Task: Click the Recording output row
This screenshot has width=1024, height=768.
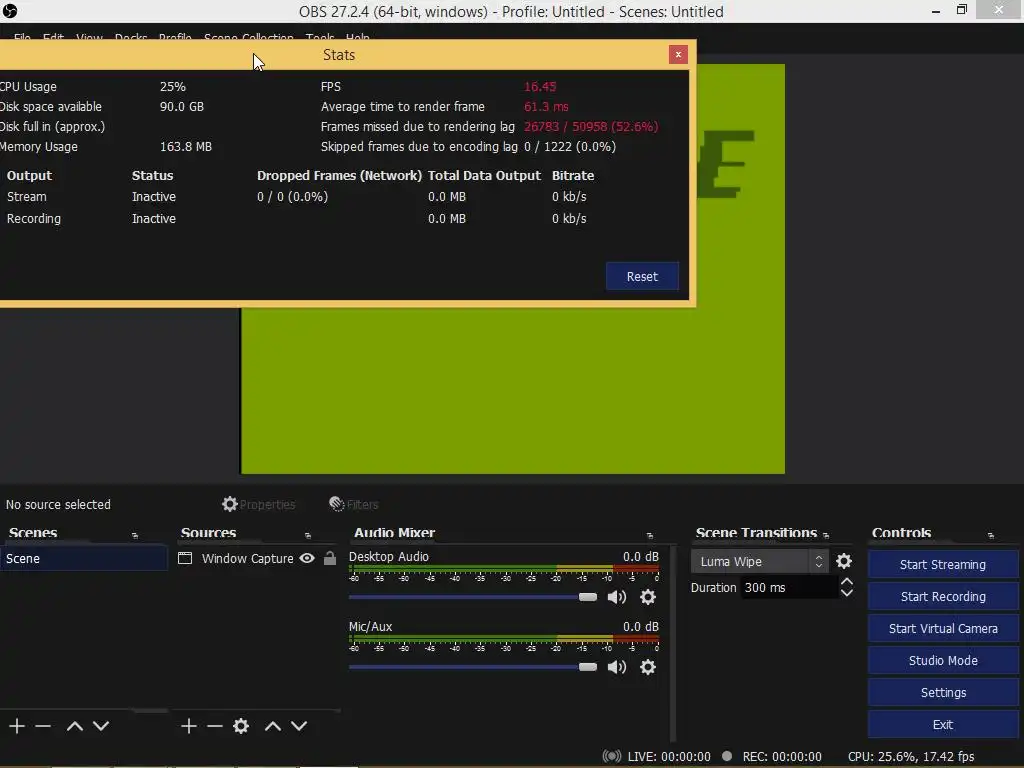Action: 296,219
